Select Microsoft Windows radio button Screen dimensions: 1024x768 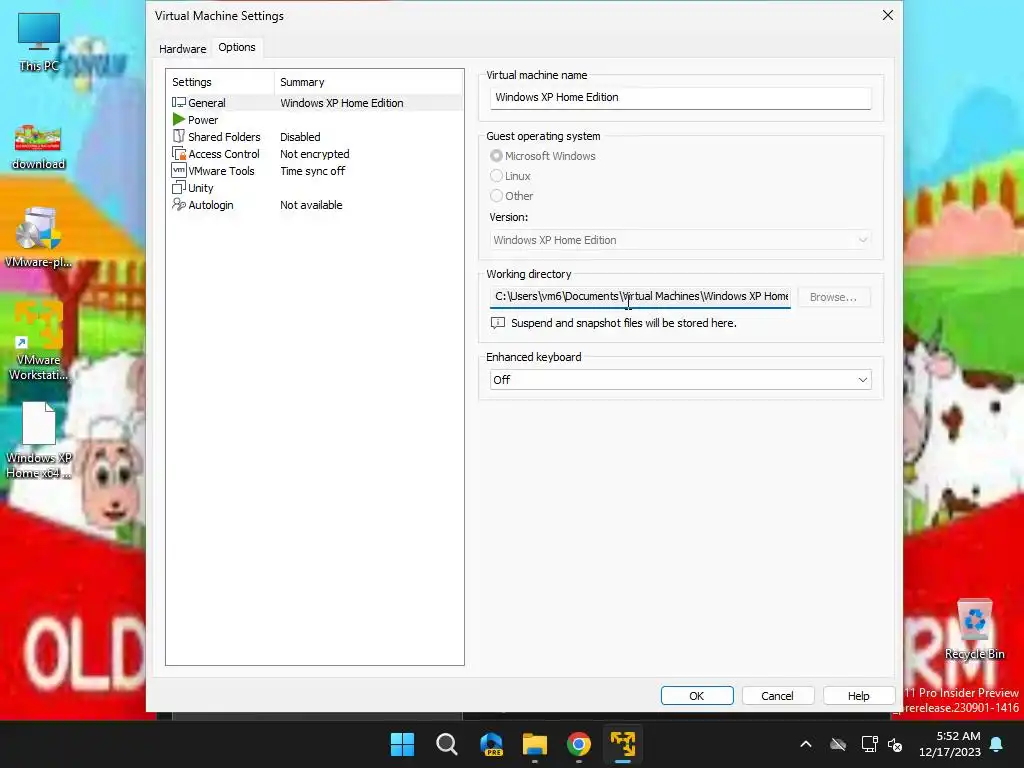click(x=496, y=156)
